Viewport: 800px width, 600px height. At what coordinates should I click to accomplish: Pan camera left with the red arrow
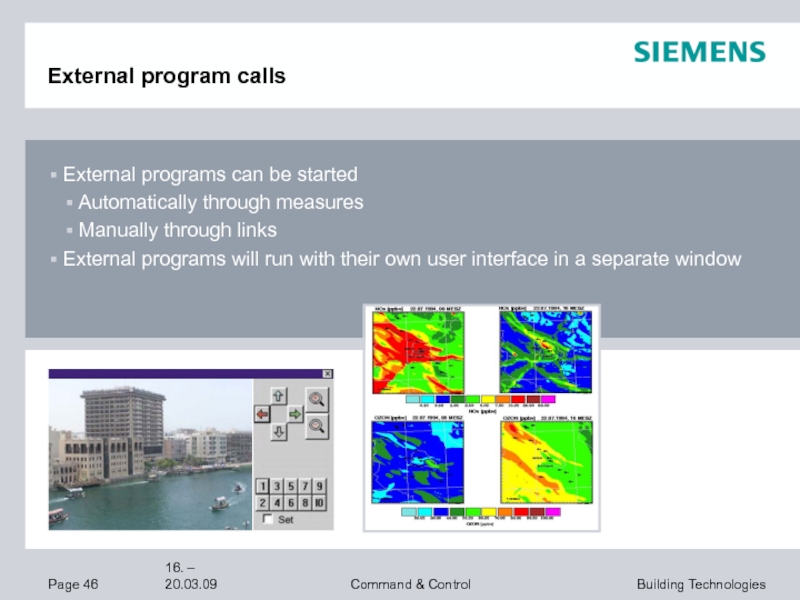(x=262, y=414)
